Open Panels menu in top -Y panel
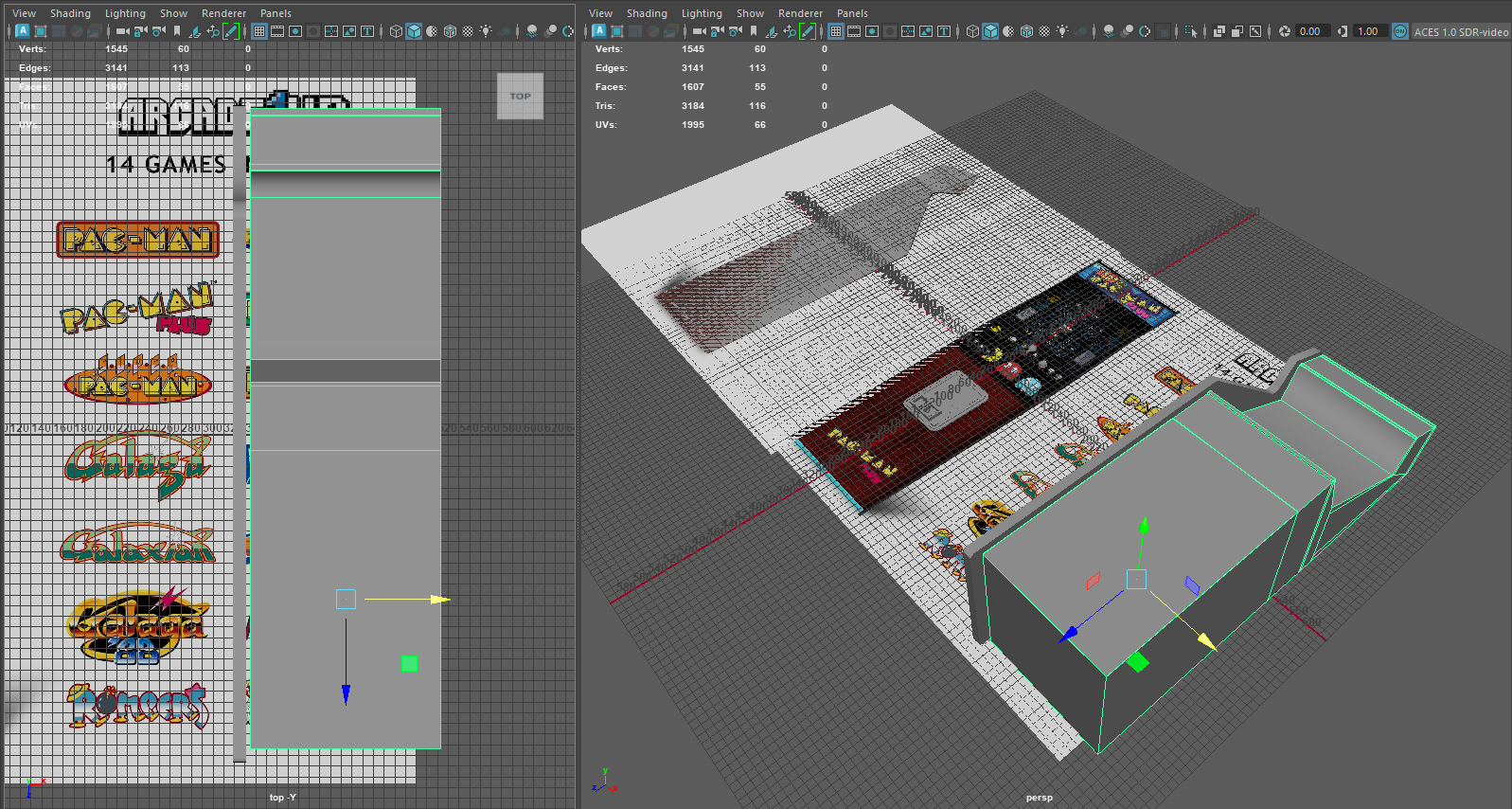The width and height of the screenshot is (1512, 809). (276, 13)
